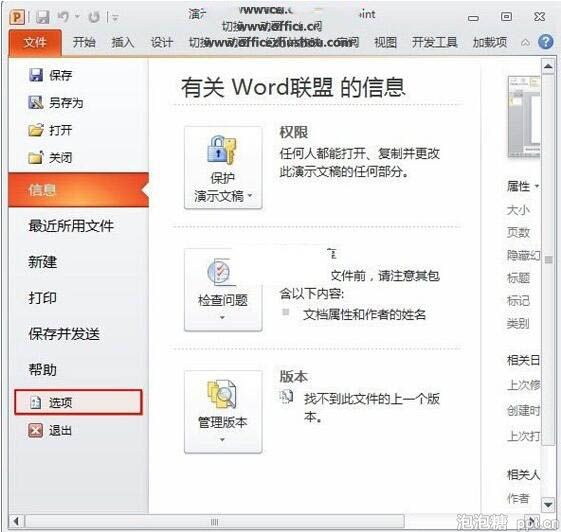Click the 保存 floppy disk icon
561x532 pixels.
coord(36,75)
